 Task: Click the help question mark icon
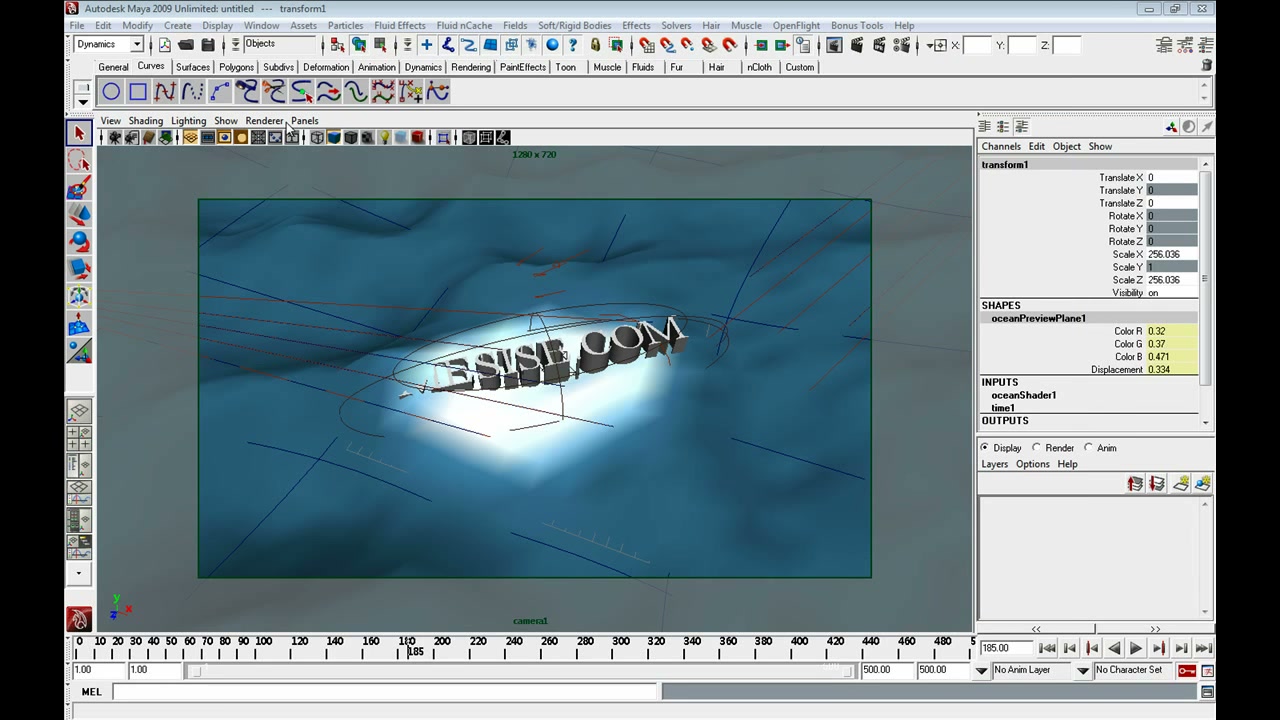pyautogui.click(x=573, y=45)
